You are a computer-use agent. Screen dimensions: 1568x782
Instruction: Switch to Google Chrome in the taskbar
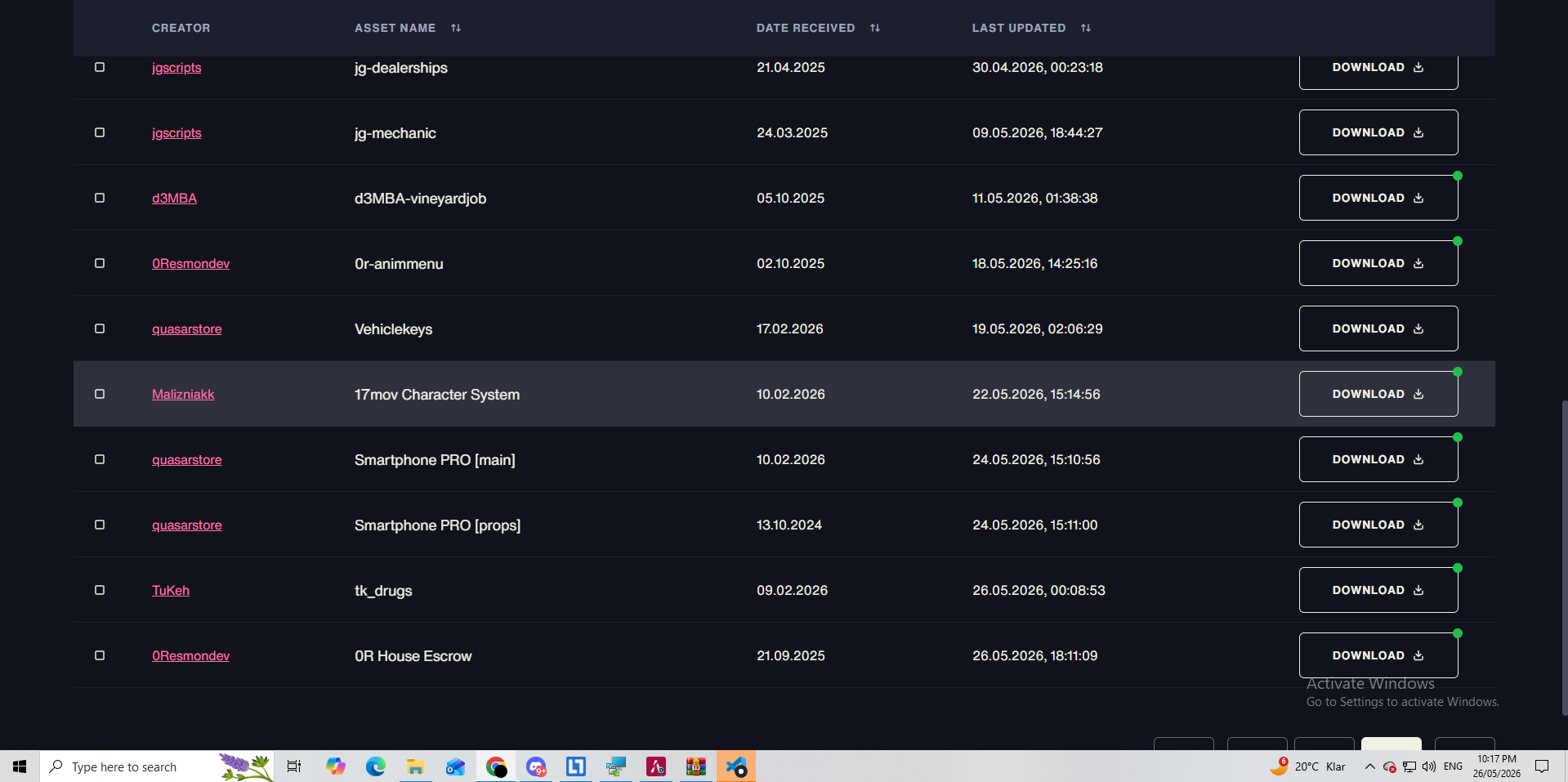tap(496, 766)
